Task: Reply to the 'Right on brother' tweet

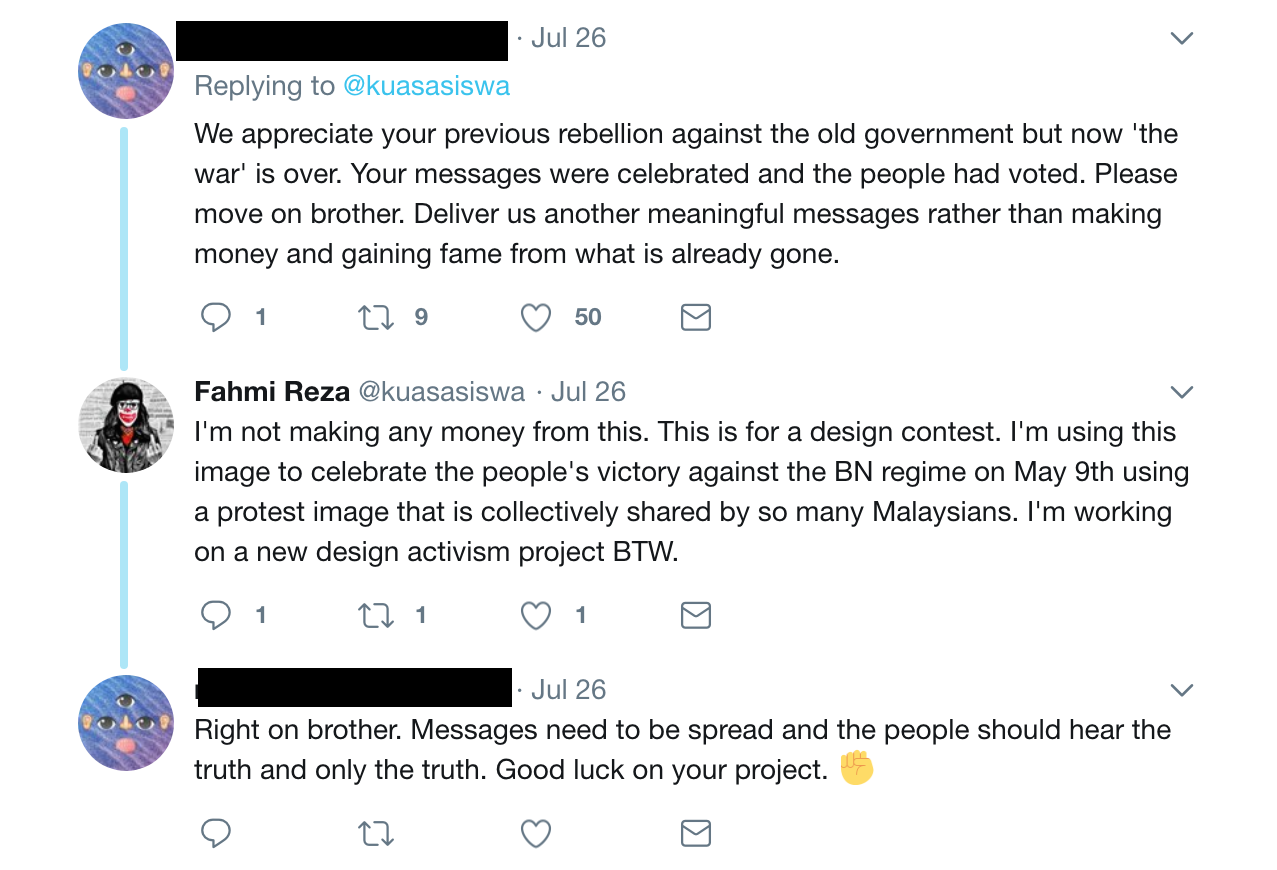Action: [216, 832]
